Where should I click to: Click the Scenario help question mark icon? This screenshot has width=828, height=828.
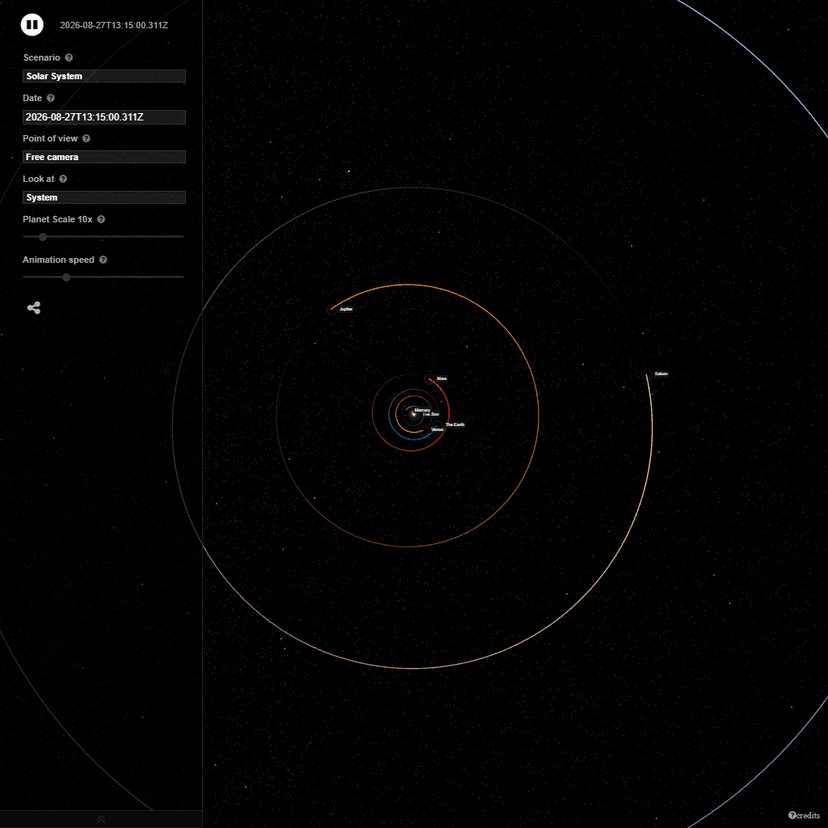pyautogui.click(x=69, y=57)
